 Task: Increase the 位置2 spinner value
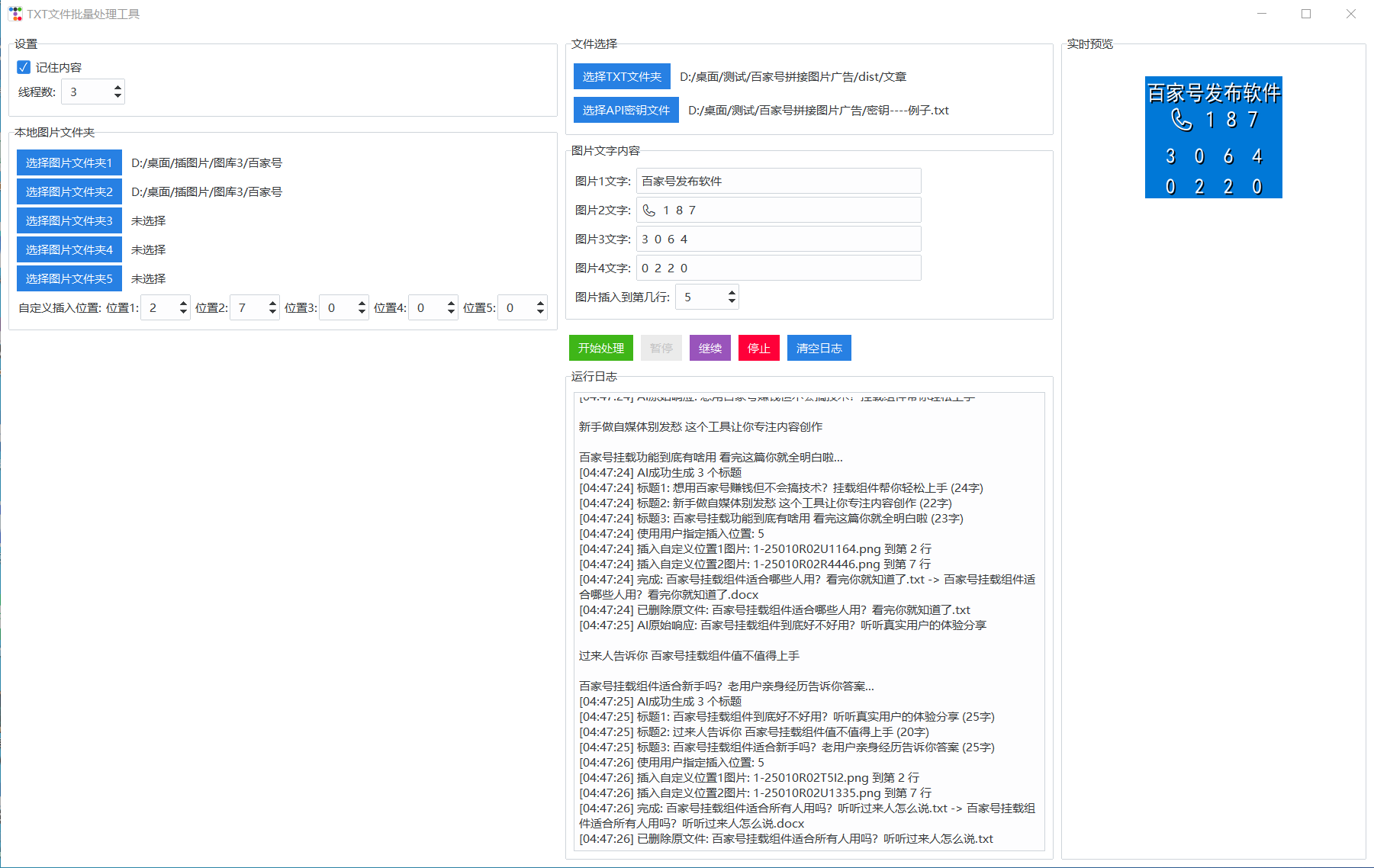click(x=272, y=304)
